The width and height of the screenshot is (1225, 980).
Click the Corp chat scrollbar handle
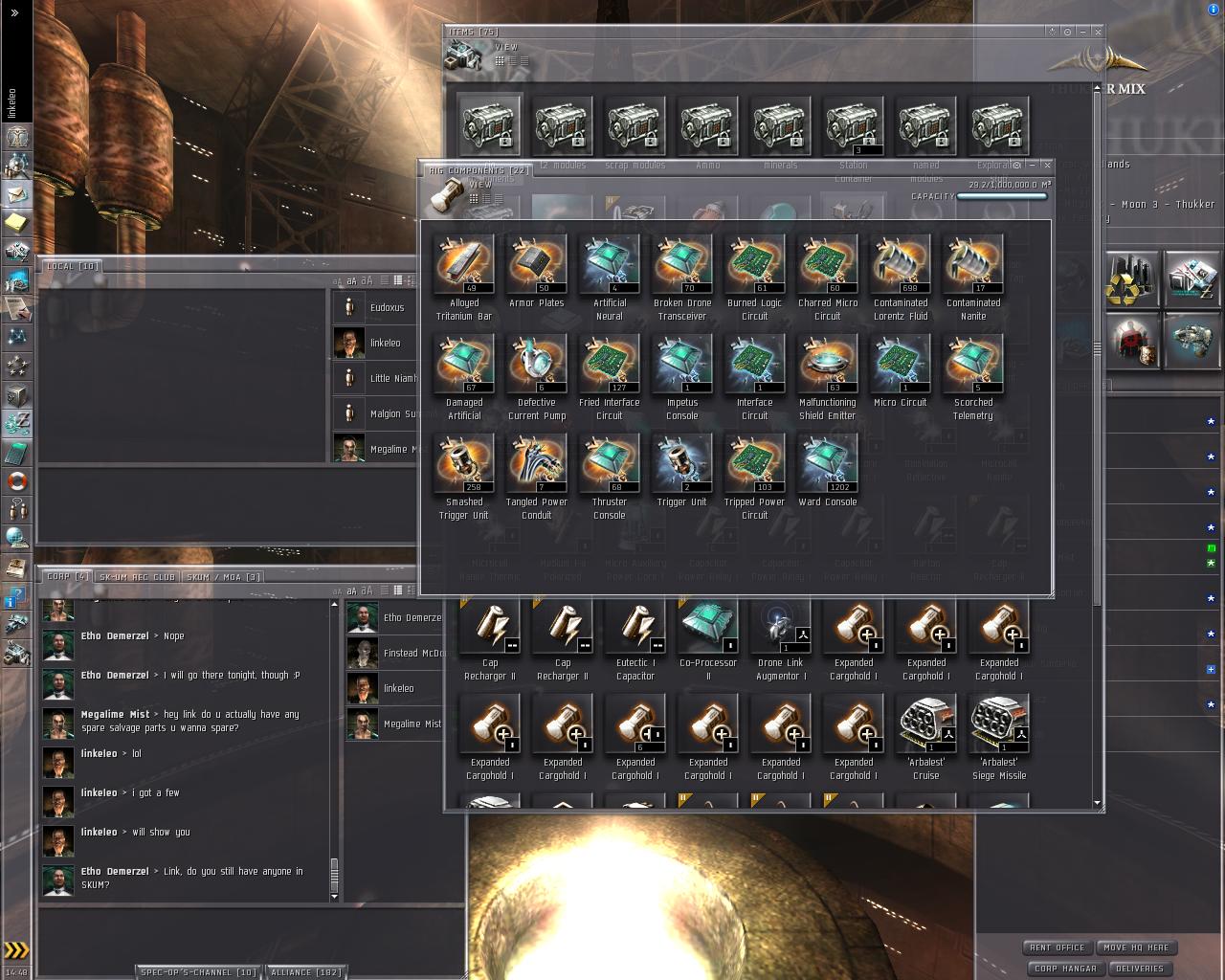click(334, 874)
